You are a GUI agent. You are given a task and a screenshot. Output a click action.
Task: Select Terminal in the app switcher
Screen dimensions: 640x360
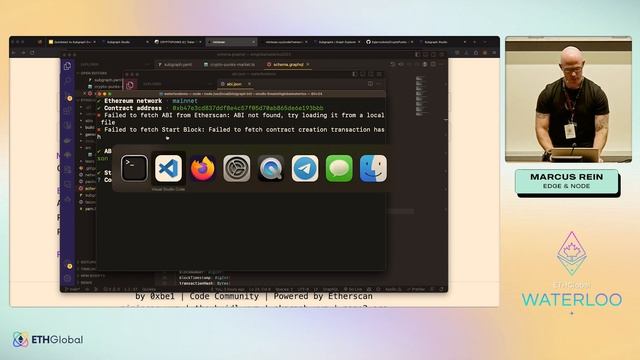click(x=134, y=168)
